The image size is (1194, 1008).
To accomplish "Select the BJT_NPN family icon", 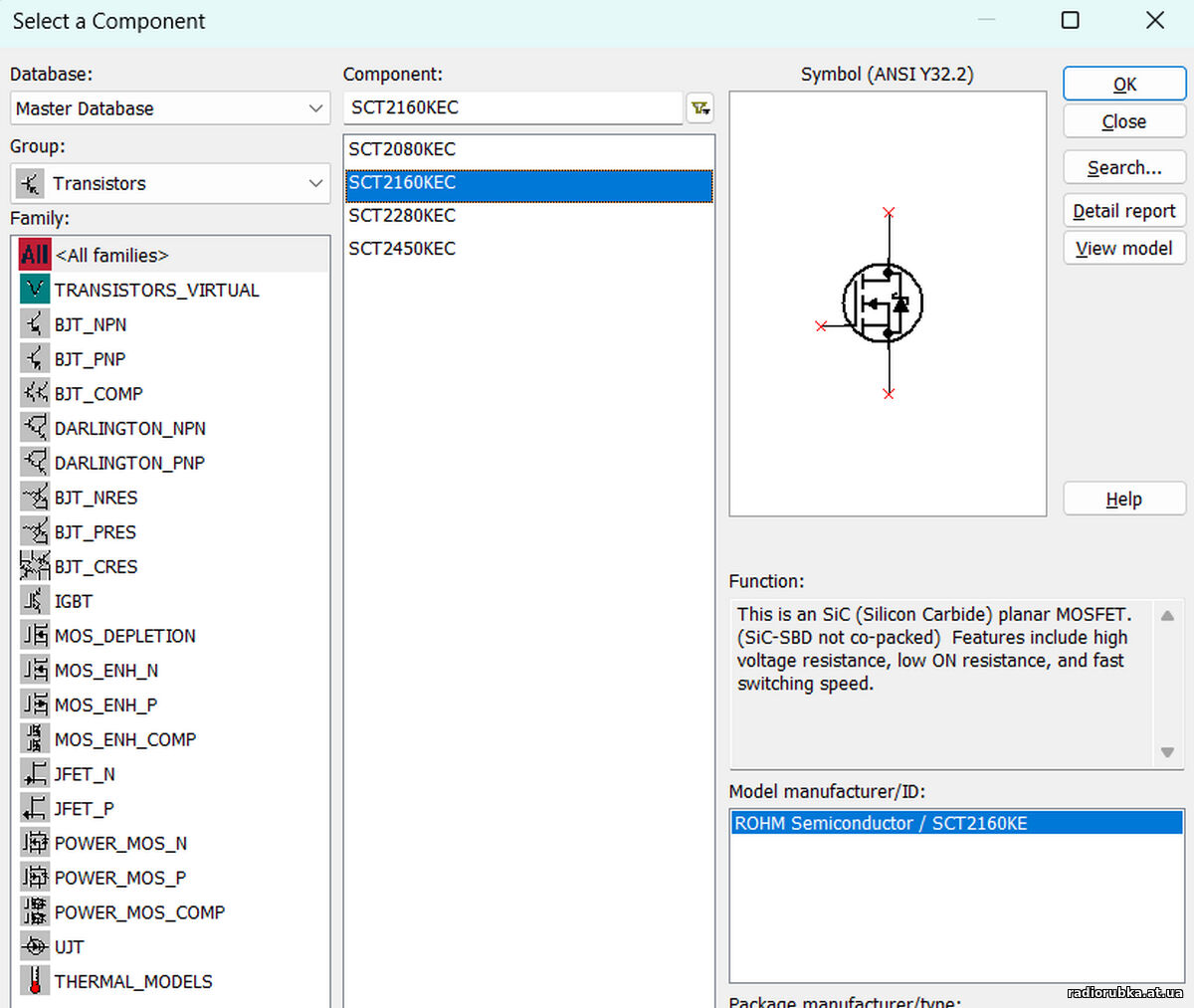I will [x=35, y=324].
